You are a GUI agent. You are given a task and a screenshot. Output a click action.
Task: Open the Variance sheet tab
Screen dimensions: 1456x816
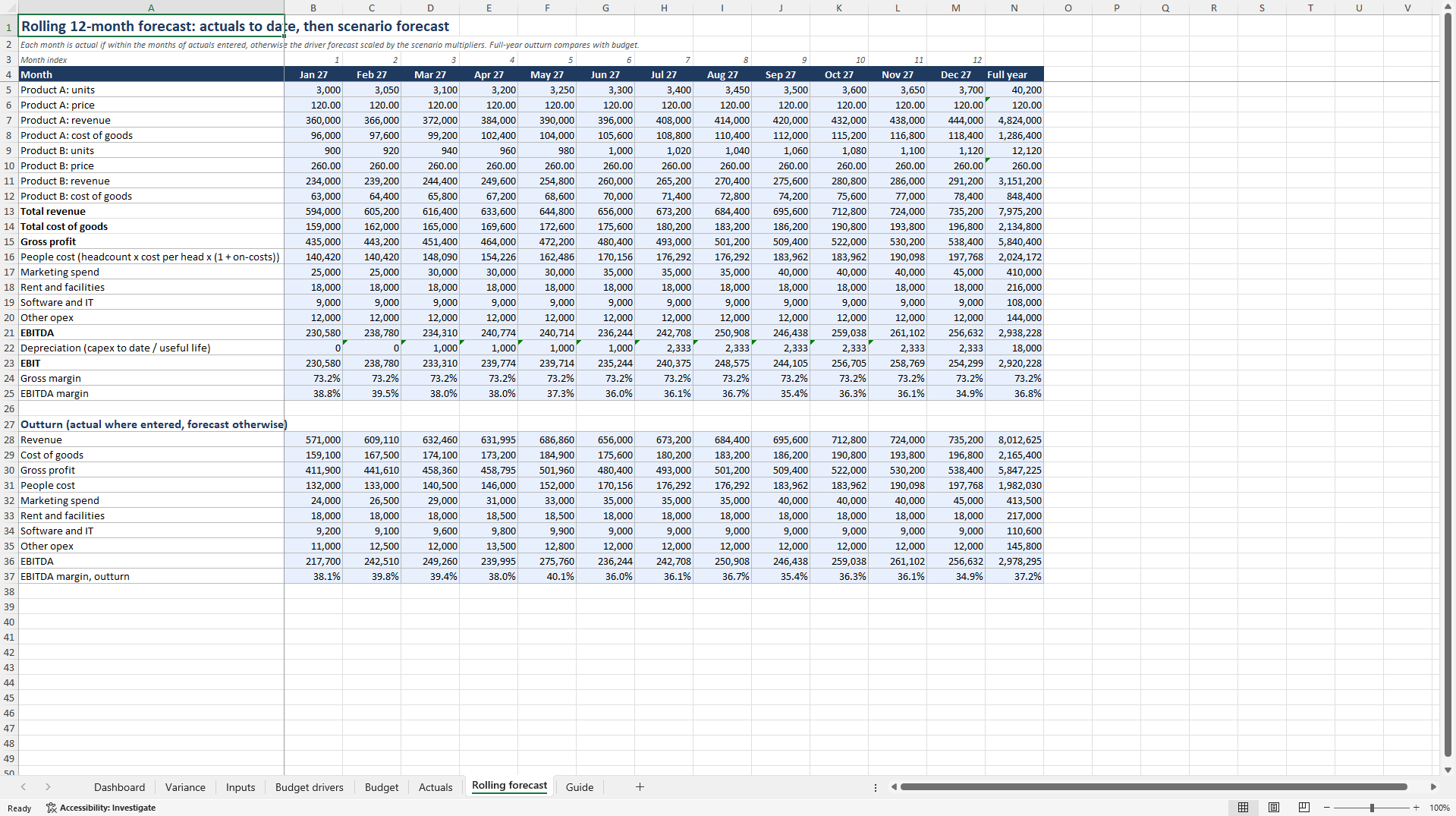coord(185,787)
